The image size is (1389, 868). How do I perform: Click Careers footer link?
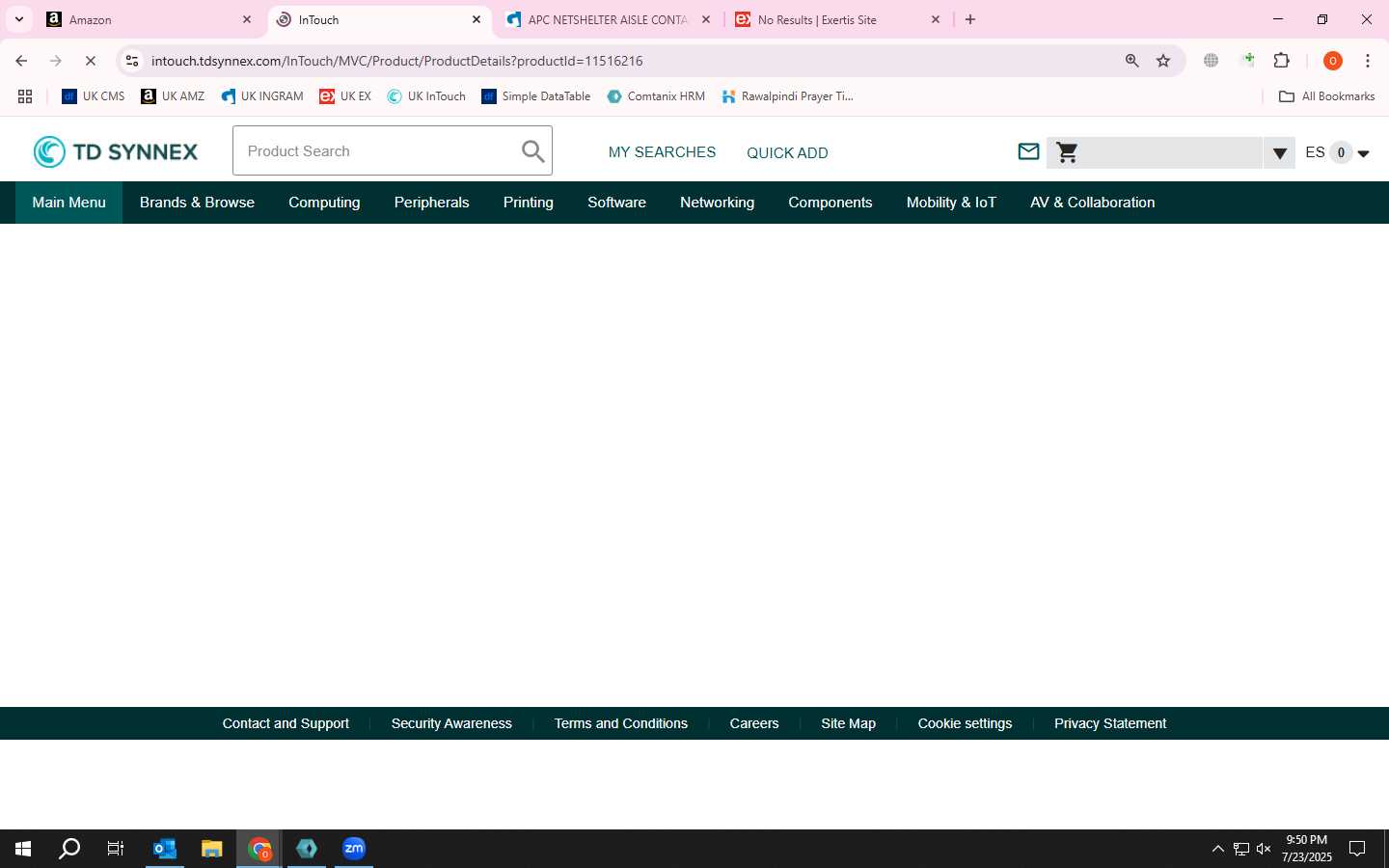pos(753,723)
